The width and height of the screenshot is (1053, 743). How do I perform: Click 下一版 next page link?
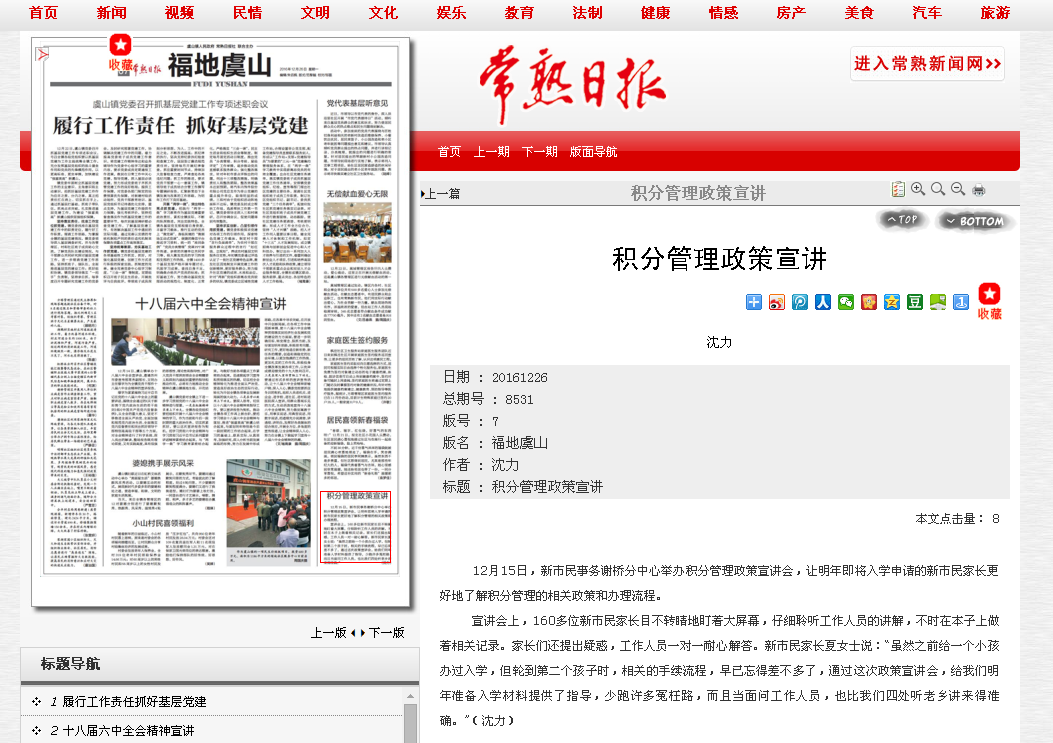tap(387, 633)
